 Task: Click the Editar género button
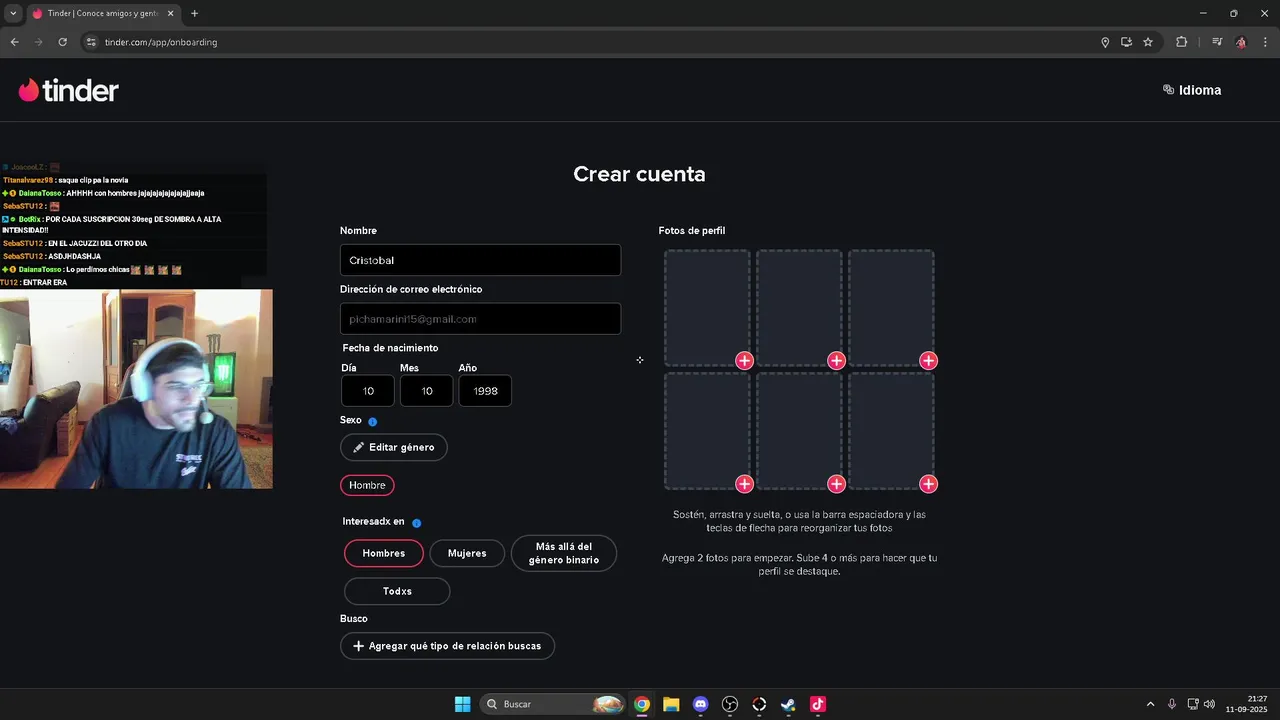coord(394,447)
